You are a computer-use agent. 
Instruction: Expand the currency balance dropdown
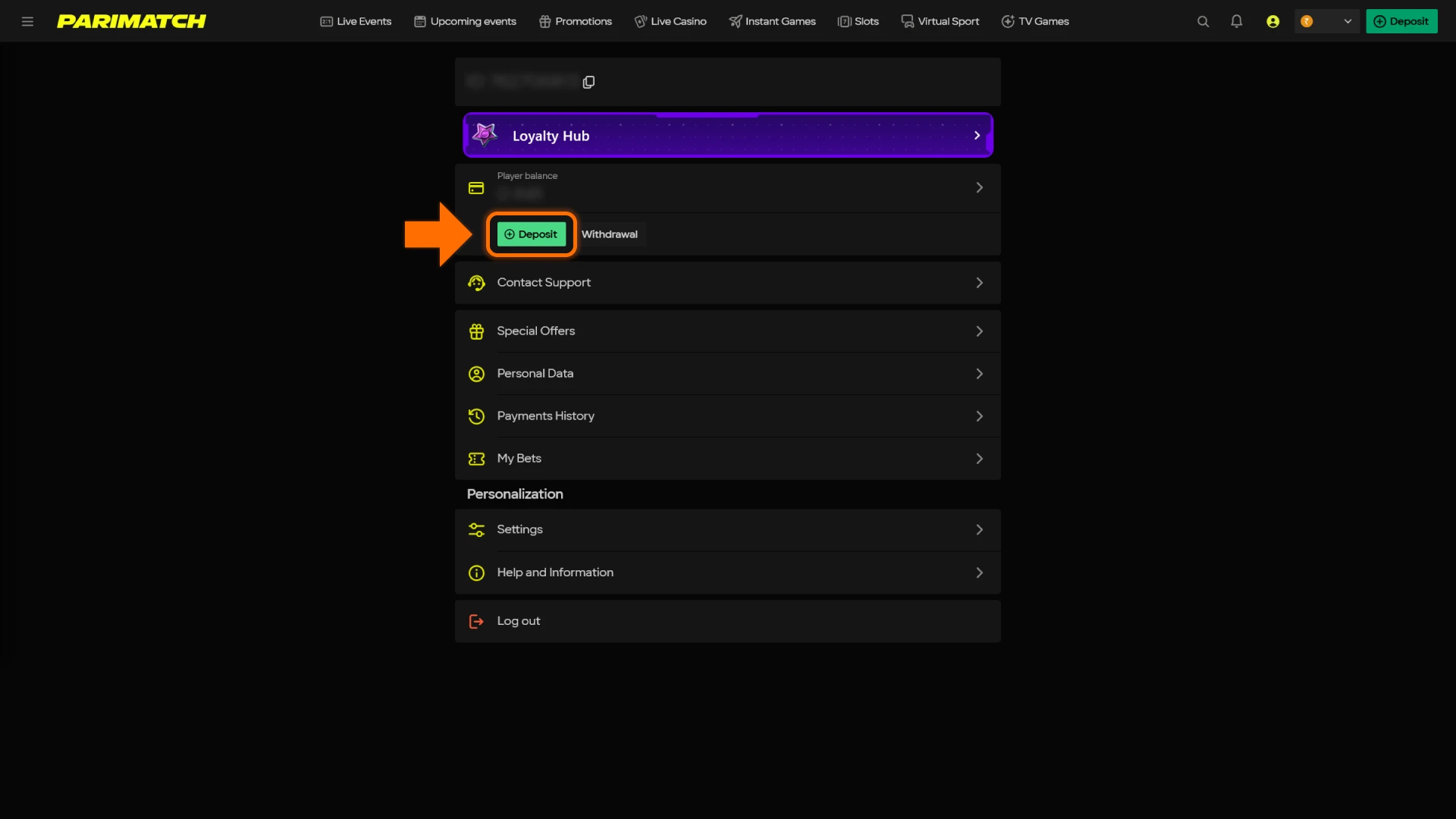[x=1347, y=21]
